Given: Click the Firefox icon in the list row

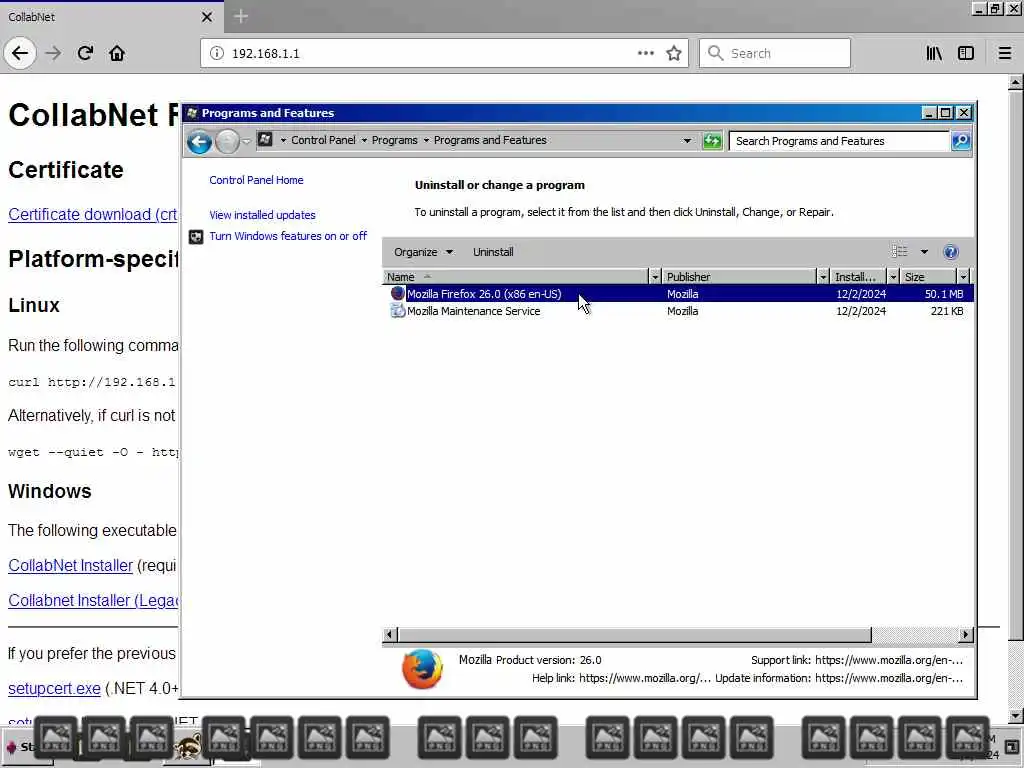Looking at the screenshot, I should (398, 294).
